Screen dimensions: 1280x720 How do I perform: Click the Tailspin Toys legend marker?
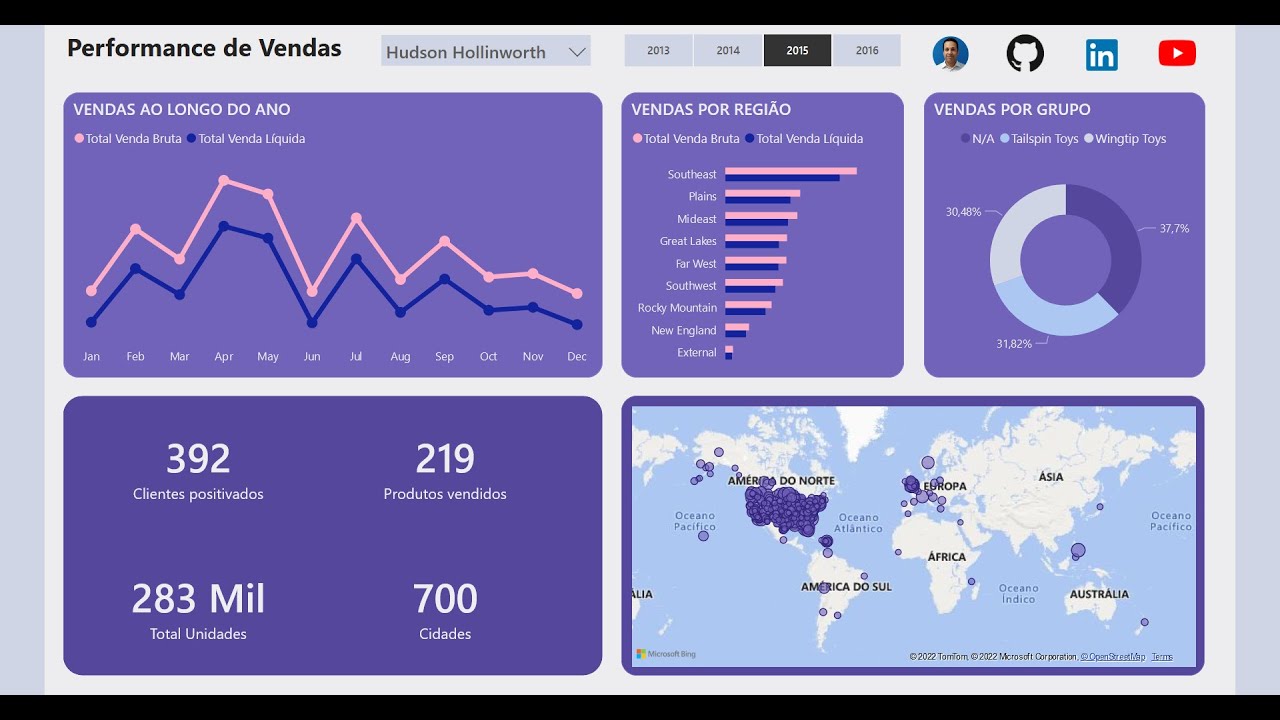point(1004,139)
